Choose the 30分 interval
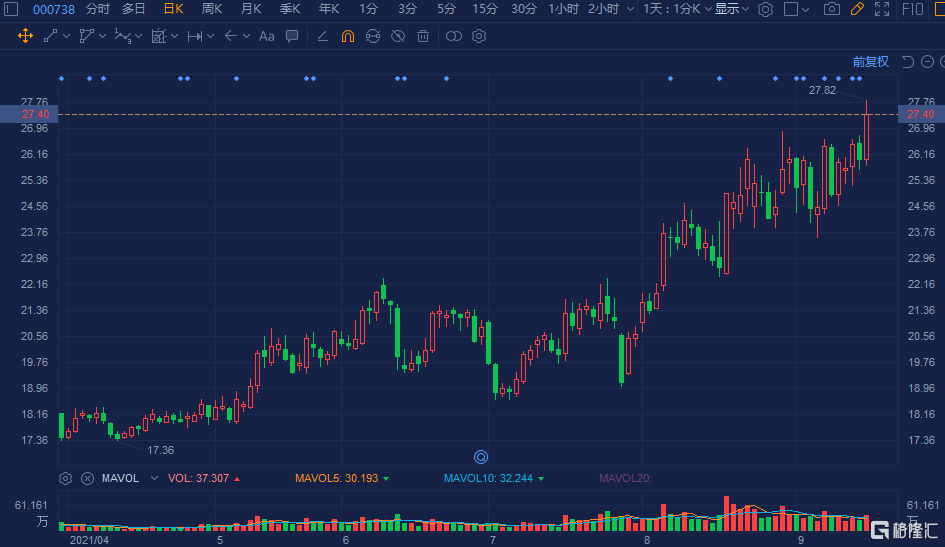Image resolution: width=945 pixels, height=547 pixels. click(x=524, y=9)
